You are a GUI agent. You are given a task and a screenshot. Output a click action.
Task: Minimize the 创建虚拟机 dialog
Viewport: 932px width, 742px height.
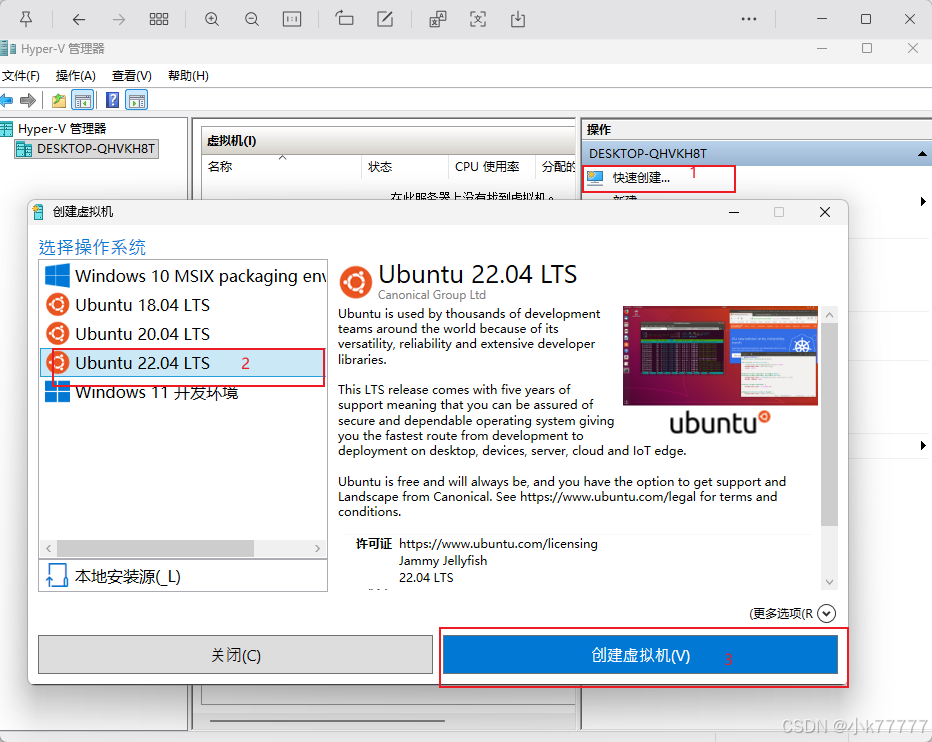pyautogui.click(x=734, y=212)
